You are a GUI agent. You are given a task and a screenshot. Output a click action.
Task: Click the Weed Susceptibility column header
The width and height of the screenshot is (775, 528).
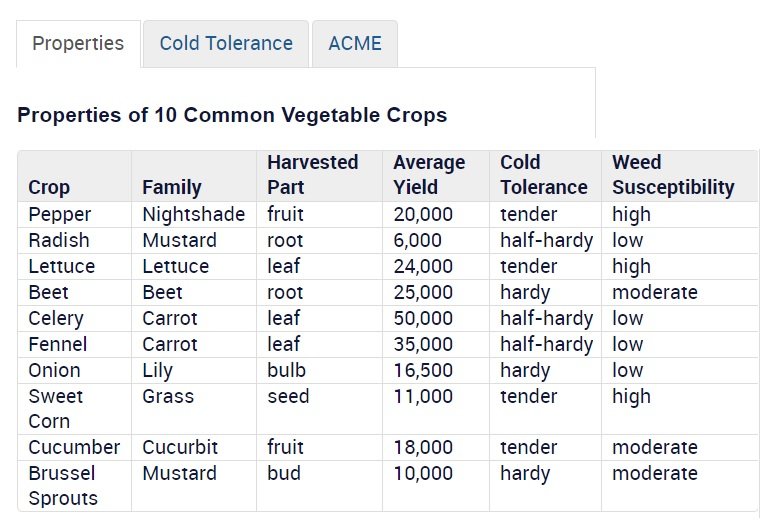[673, 175]
